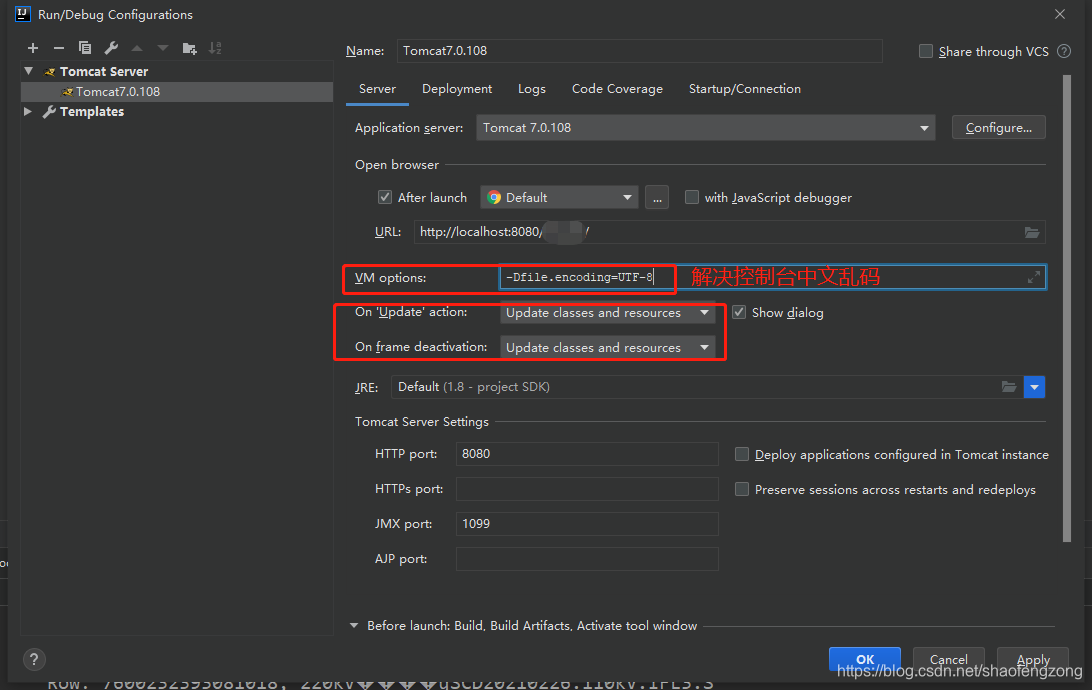Browse for a JRE with the folder icon
Screen dimensions: 1092x690
(1008, 386)
